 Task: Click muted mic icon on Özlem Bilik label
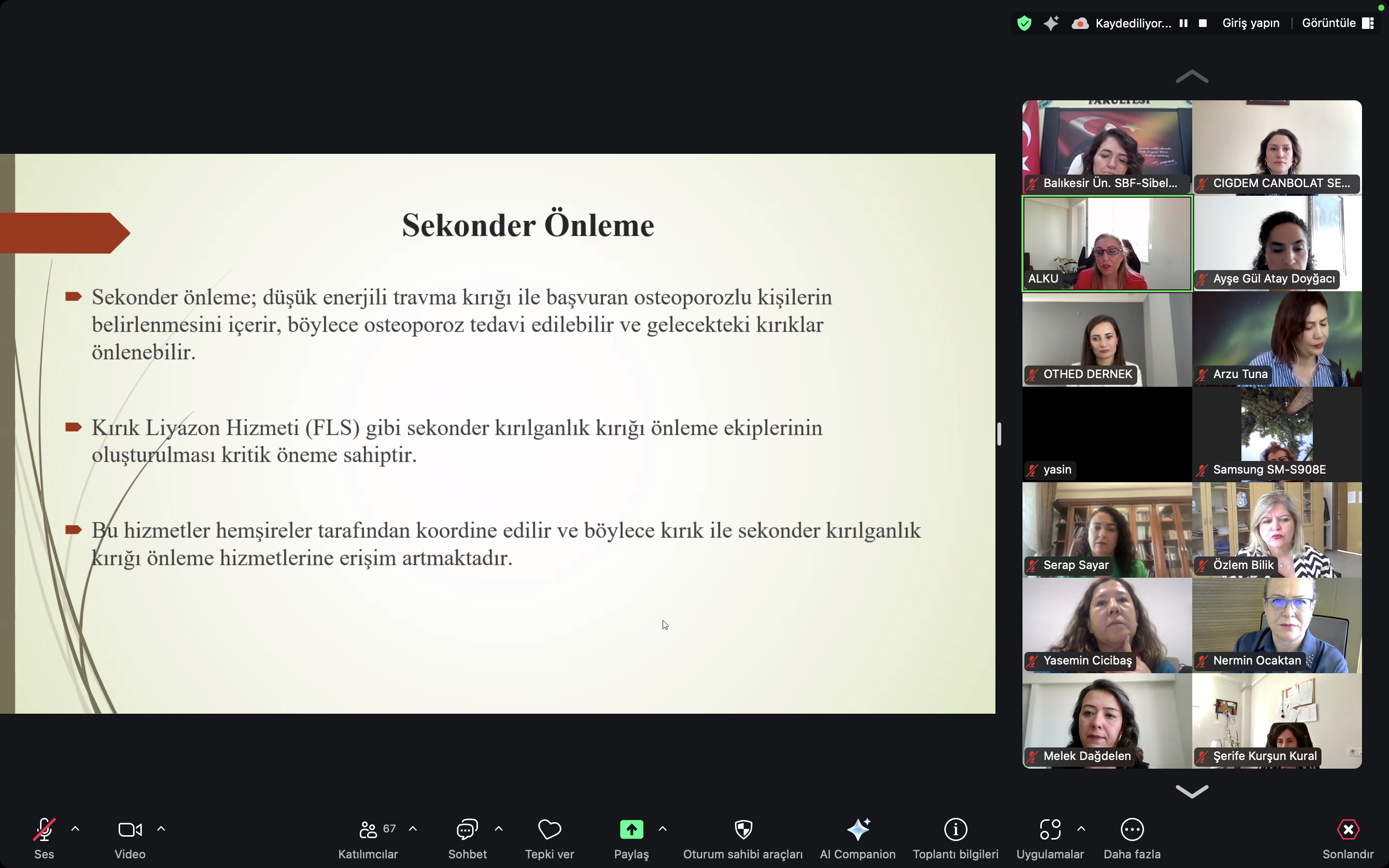[1202, 566]
